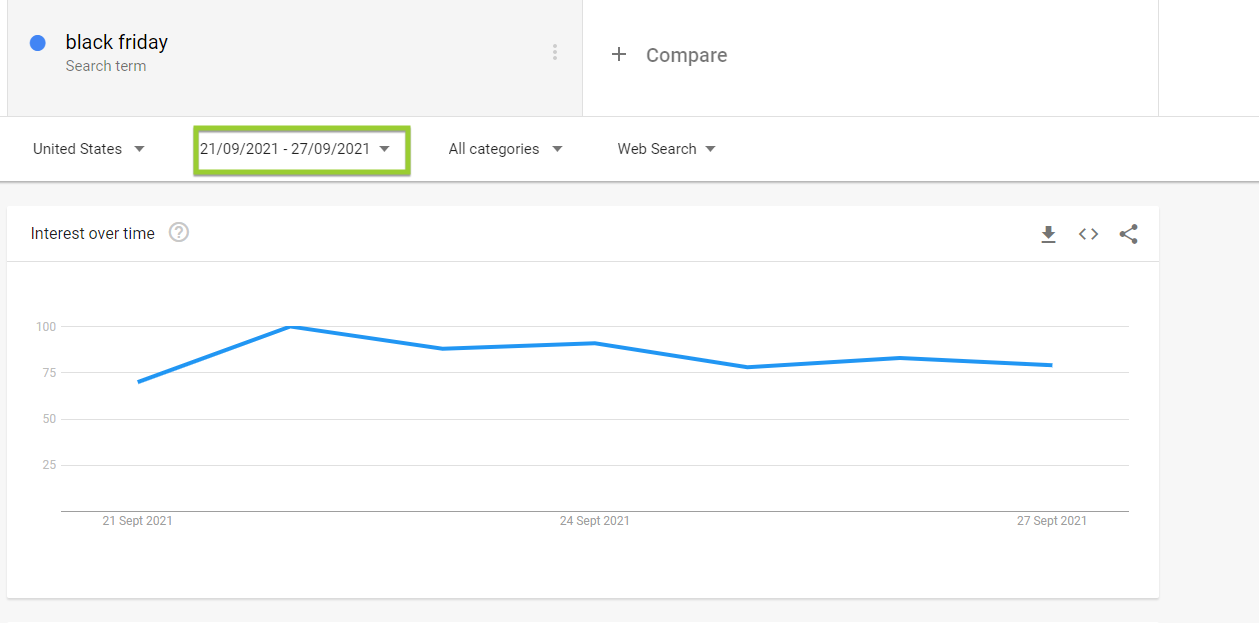The width and height of the screenshot is (1259, 623).
Task: Open the Web Search type dropdown
Action: [665, 148]
